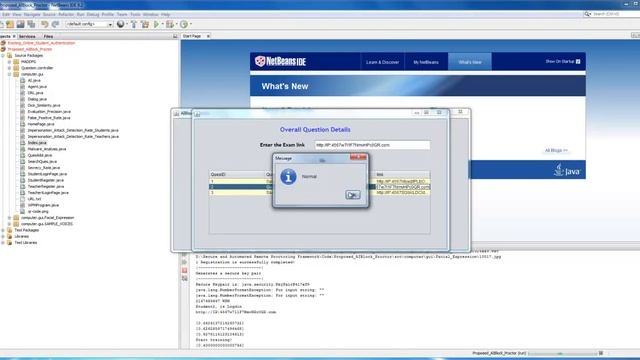Click the Open Project toolbar icon
This screenshot has width=640, height=360.
[20, 24]
